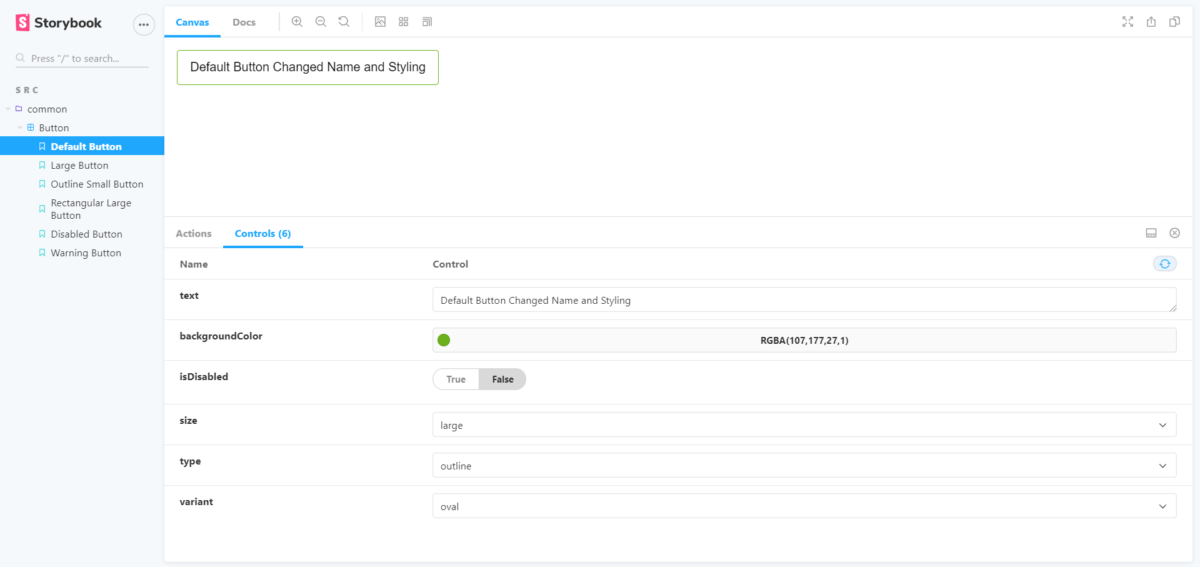This screenshot has height=567, width=1200.
Task: Go full screen with toolbar icon
Action: coord(1128,21)
